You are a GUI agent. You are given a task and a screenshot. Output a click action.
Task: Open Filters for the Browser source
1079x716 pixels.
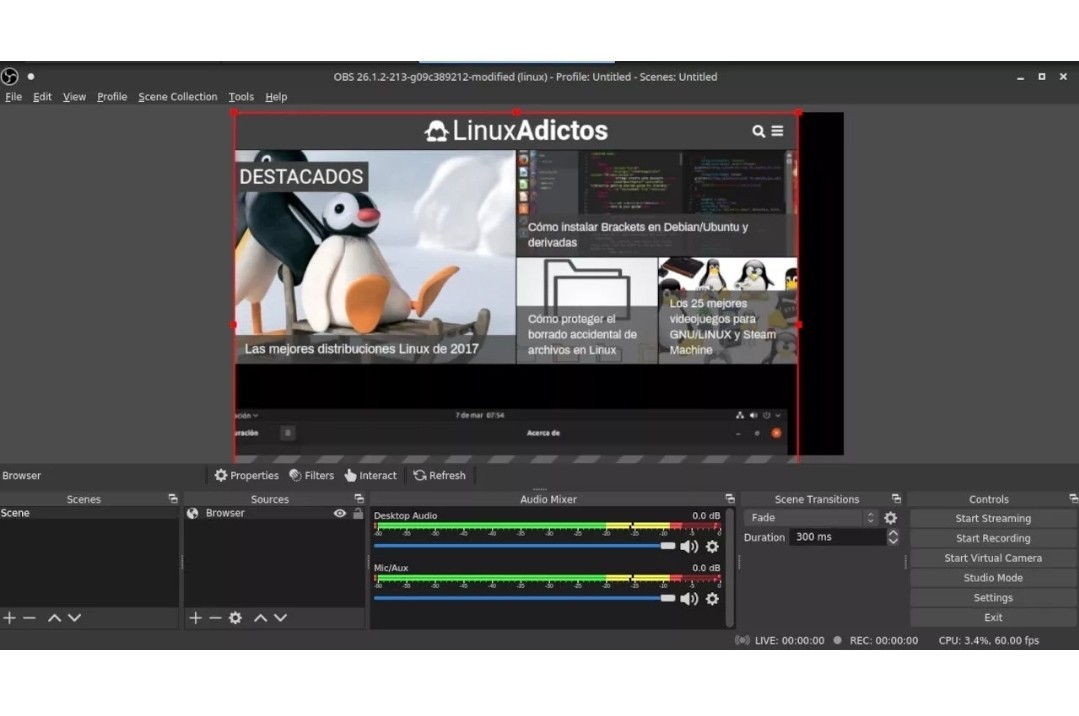point(311,475)
